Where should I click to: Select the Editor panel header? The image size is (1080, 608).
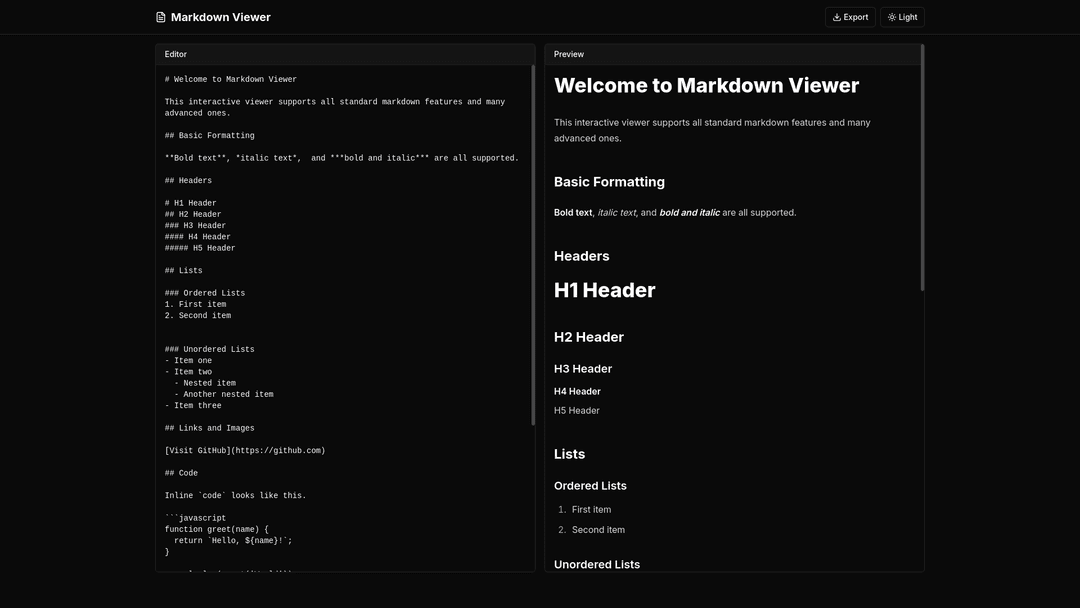(x=176, y=54)
